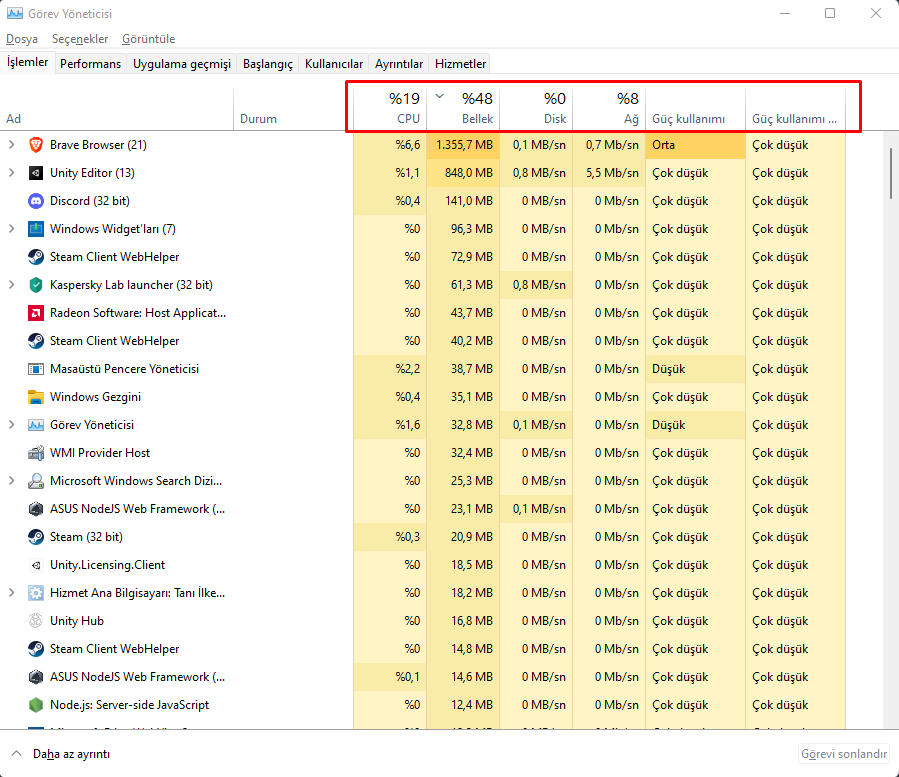Image resolution: width=899 pixels, height=777 pixels.
Task: Sort by the Bellek column header
Action: pos(464,108)
